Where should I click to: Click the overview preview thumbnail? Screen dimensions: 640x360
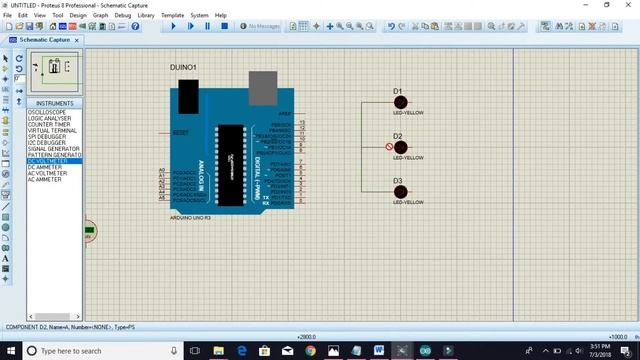coord(55,72)
